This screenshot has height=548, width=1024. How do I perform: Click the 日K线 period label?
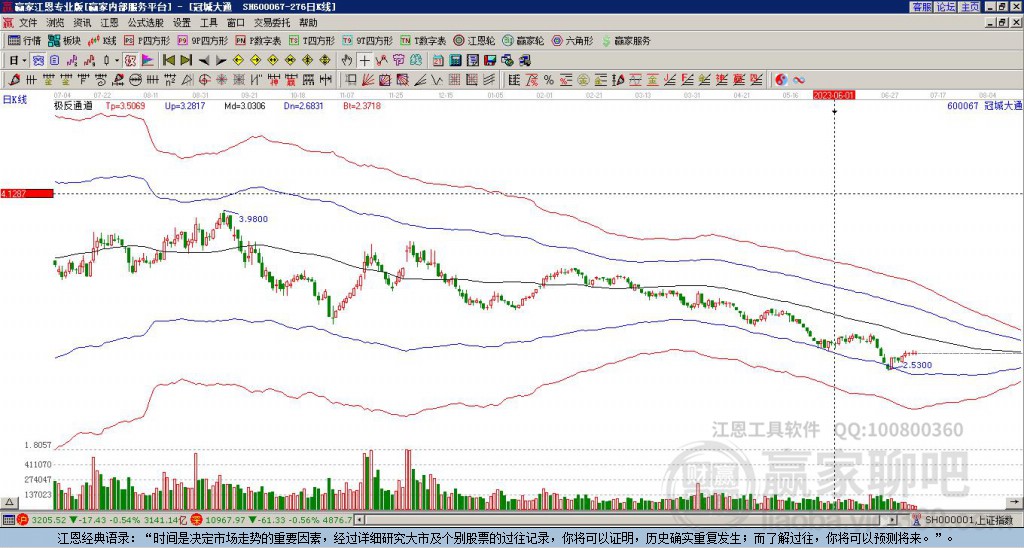pyautogui.click(x=14, y=99)
